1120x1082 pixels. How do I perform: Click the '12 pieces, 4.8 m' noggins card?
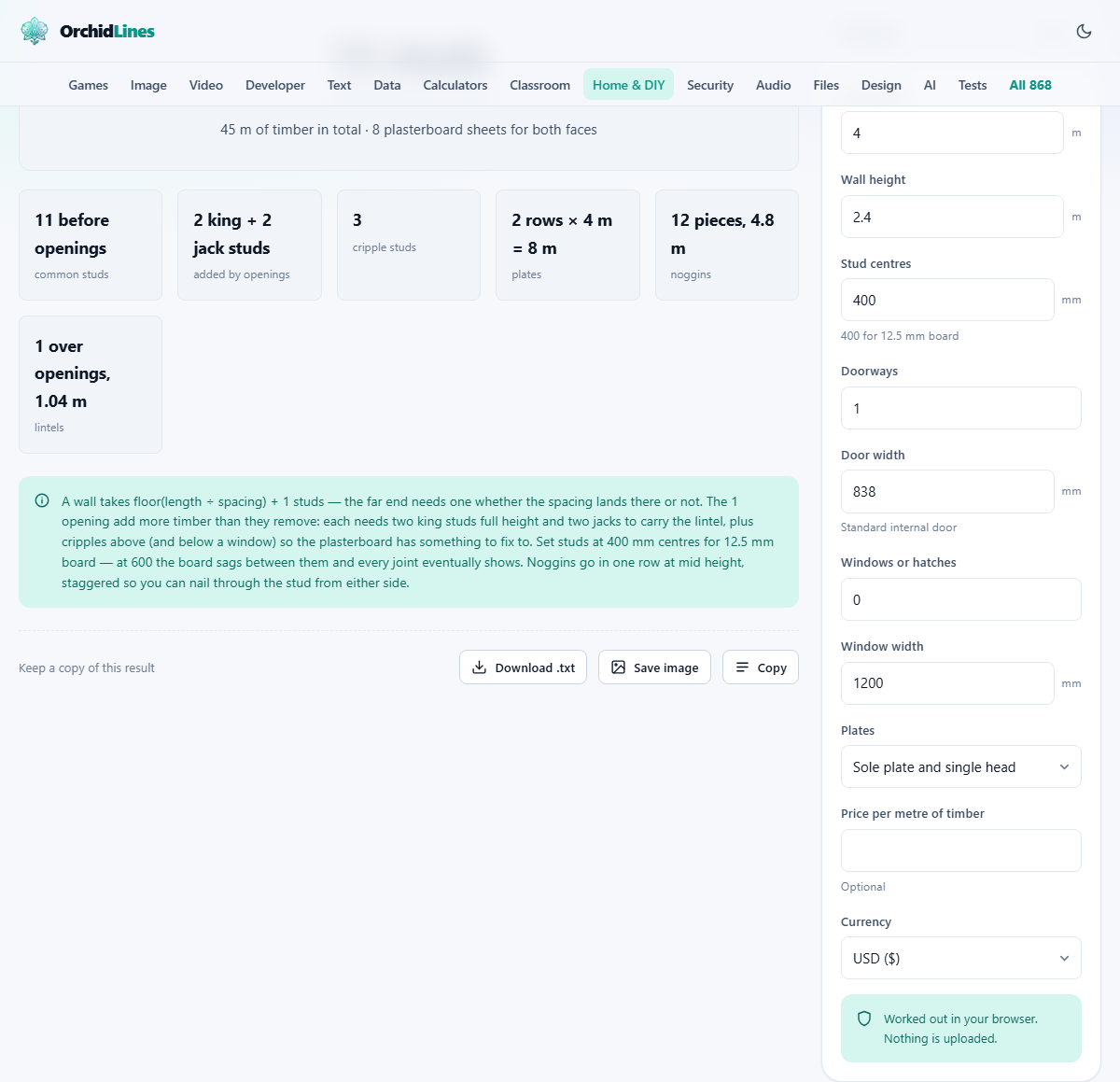pyautogui.click(x=727, y=246)
